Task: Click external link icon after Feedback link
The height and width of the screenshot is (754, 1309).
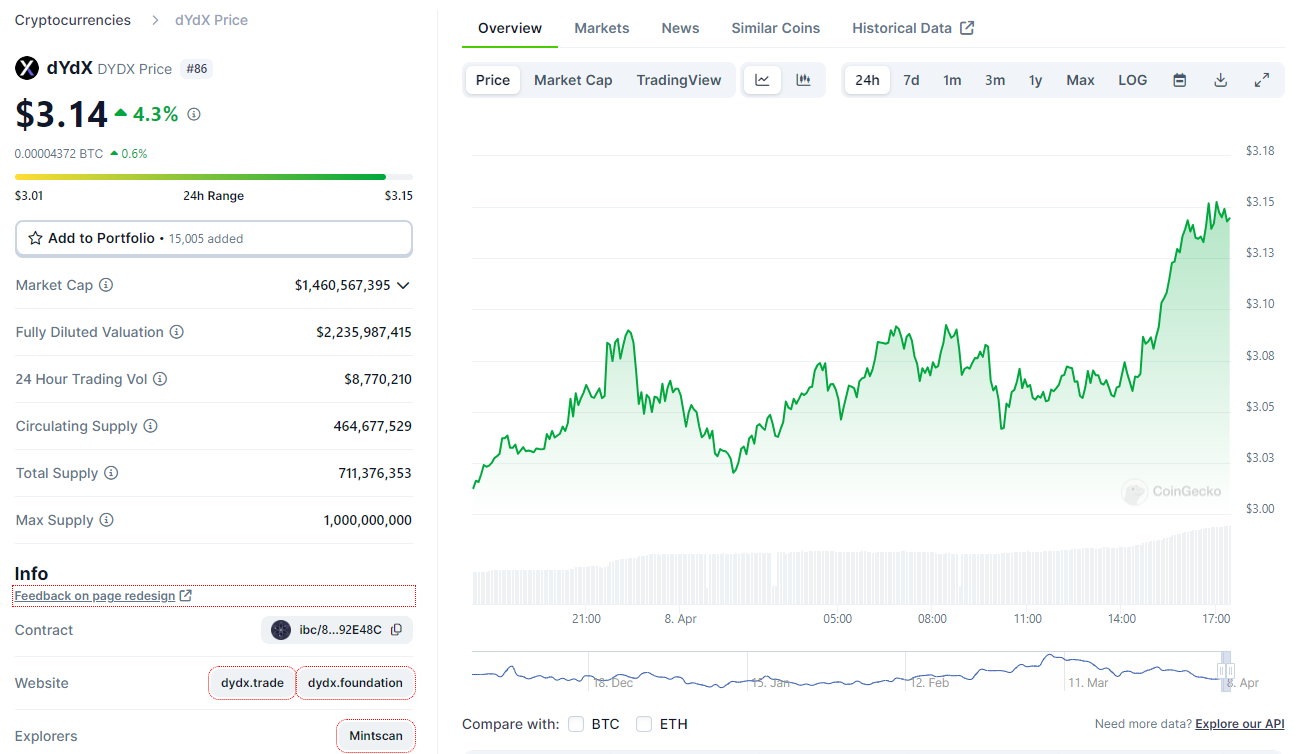Action: coord(185,596)
